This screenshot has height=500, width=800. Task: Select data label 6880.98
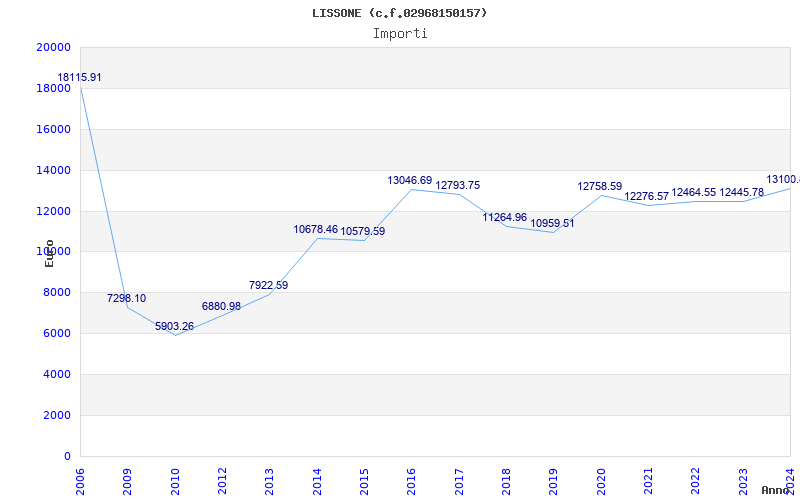pyautogui.click(x=221, y=307)
